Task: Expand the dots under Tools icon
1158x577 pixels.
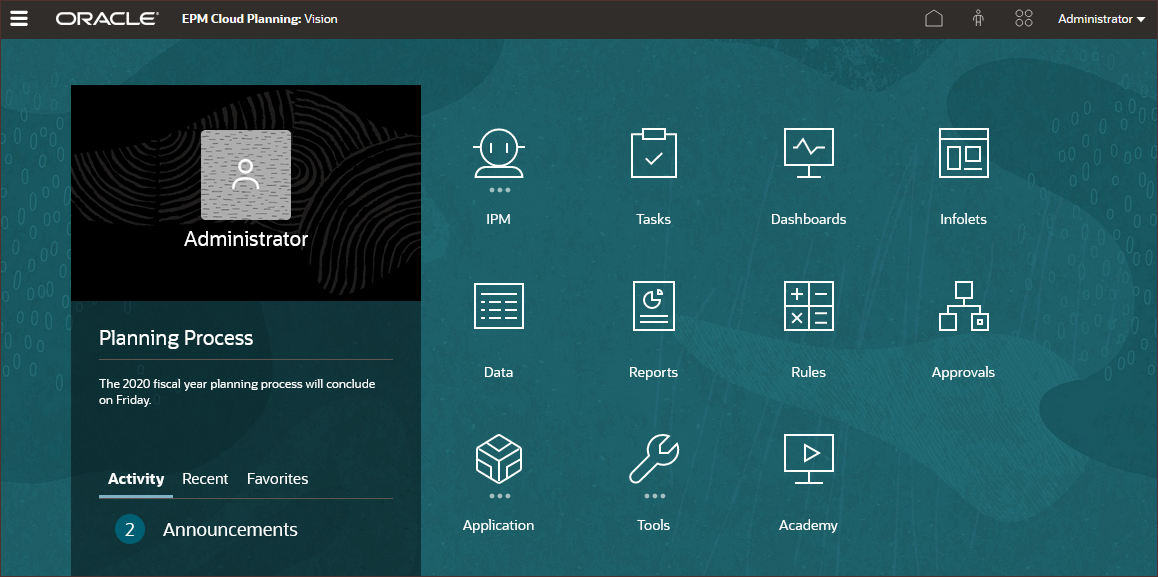Action: click(654, 496)
